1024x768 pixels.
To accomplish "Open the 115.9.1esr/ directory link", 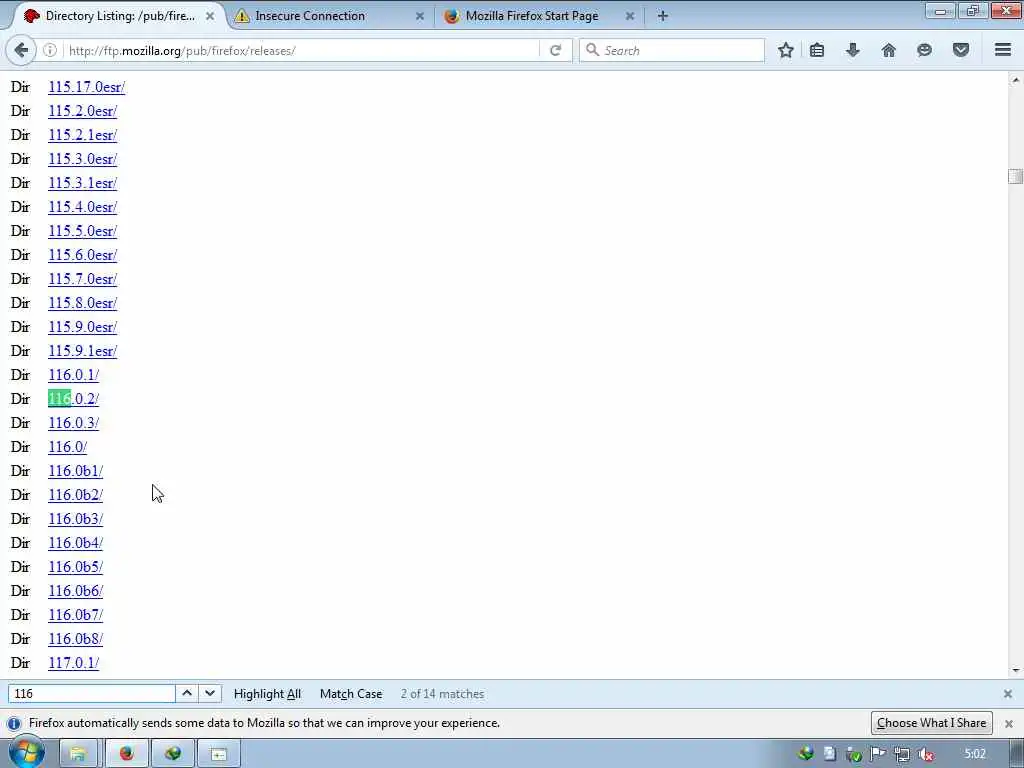I will pos(82,351).
